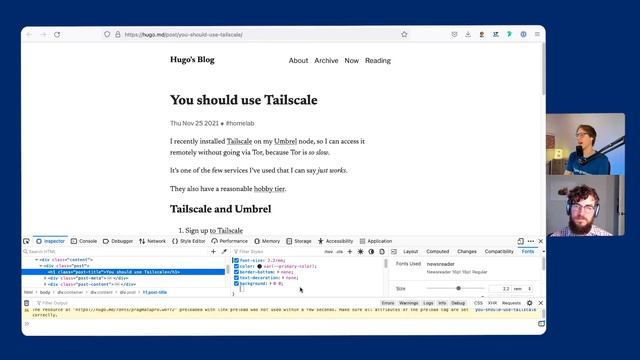Toggle the console multi-line editor icon
640x360 pixels.
[x=541, y=324]
